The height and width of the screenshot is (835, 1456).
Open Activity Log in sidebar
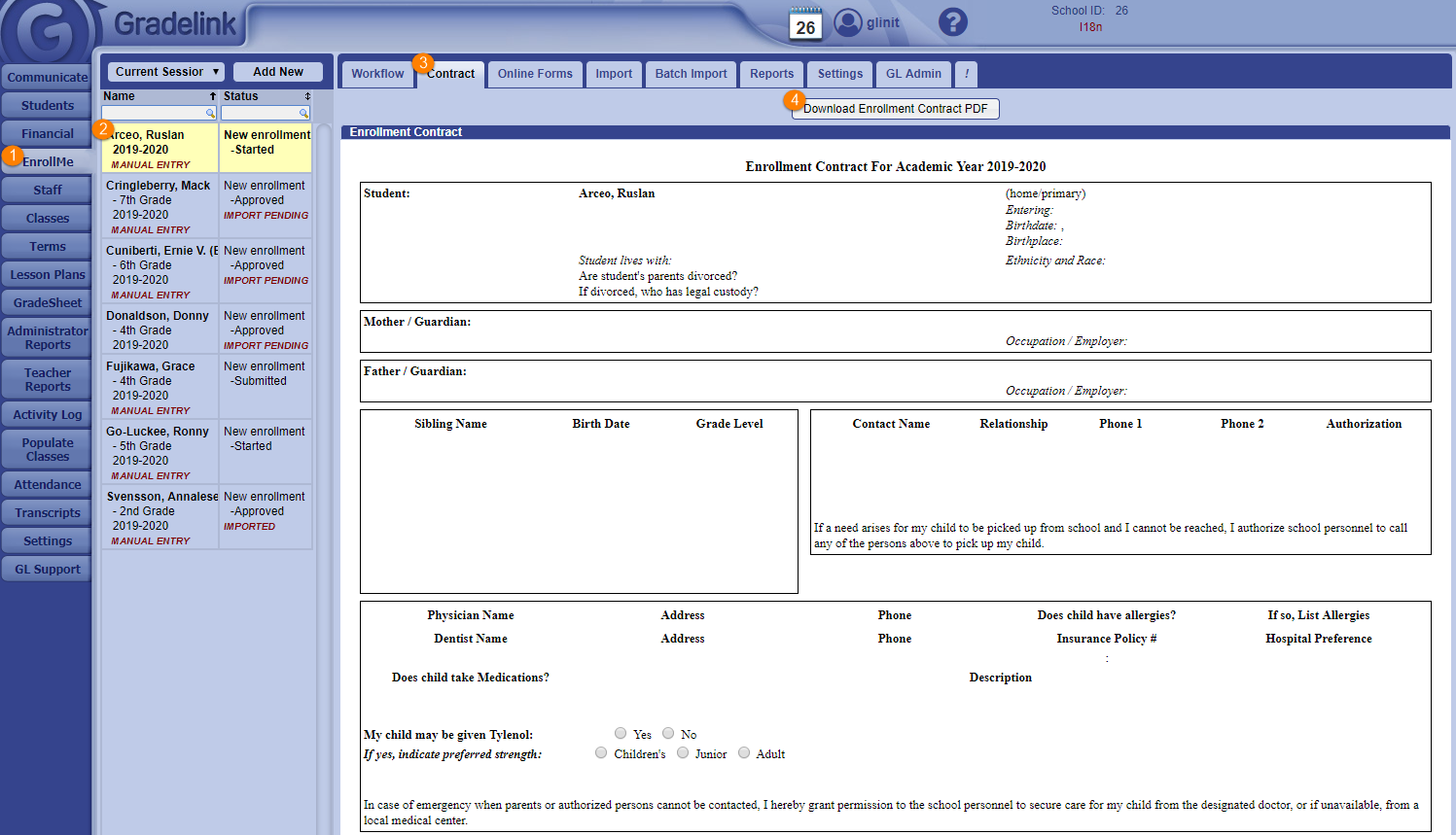tap(47, 415)
